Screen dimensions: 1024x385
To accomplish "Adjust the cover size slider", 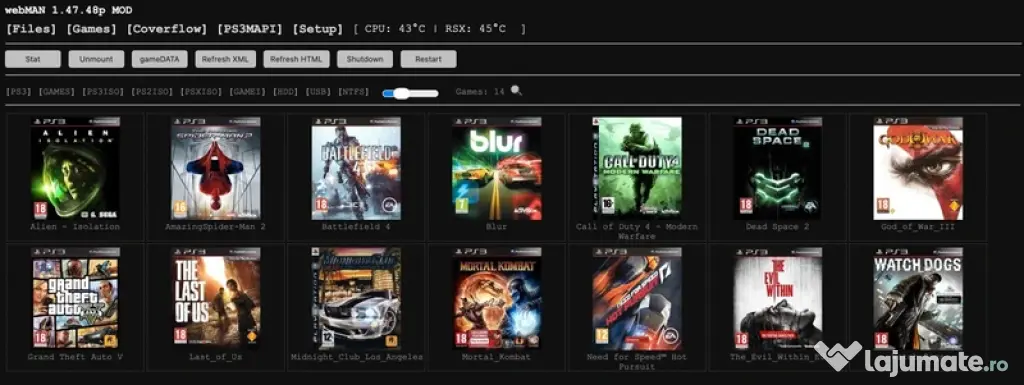I will [410, 93].
